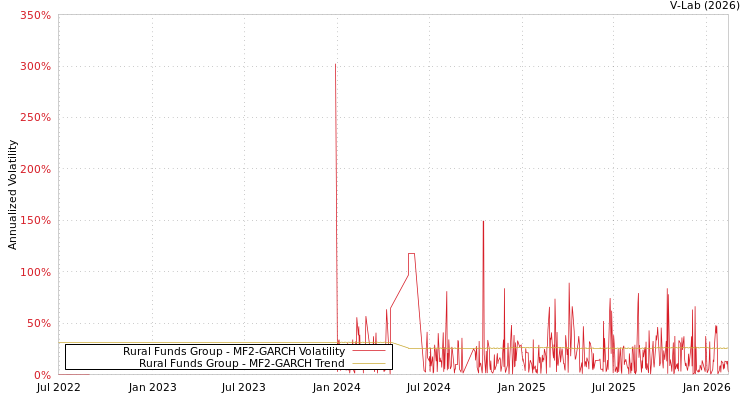Click the Annualized Volatility axis title
This screenshot has width=750, height=400.
(12, 195)
